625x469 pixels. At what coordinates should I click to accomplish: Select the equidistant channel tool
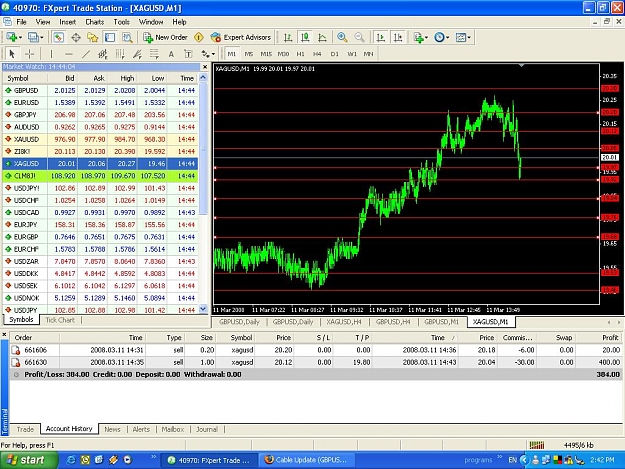[103, 54]
